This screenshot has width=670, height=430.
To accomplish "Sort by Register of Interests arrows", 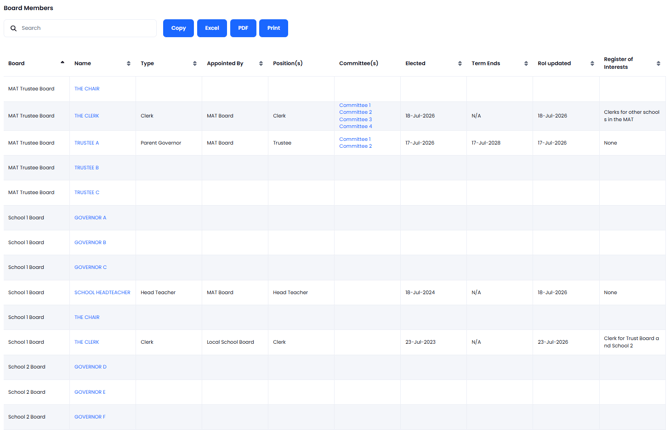I will coord(658,63).
